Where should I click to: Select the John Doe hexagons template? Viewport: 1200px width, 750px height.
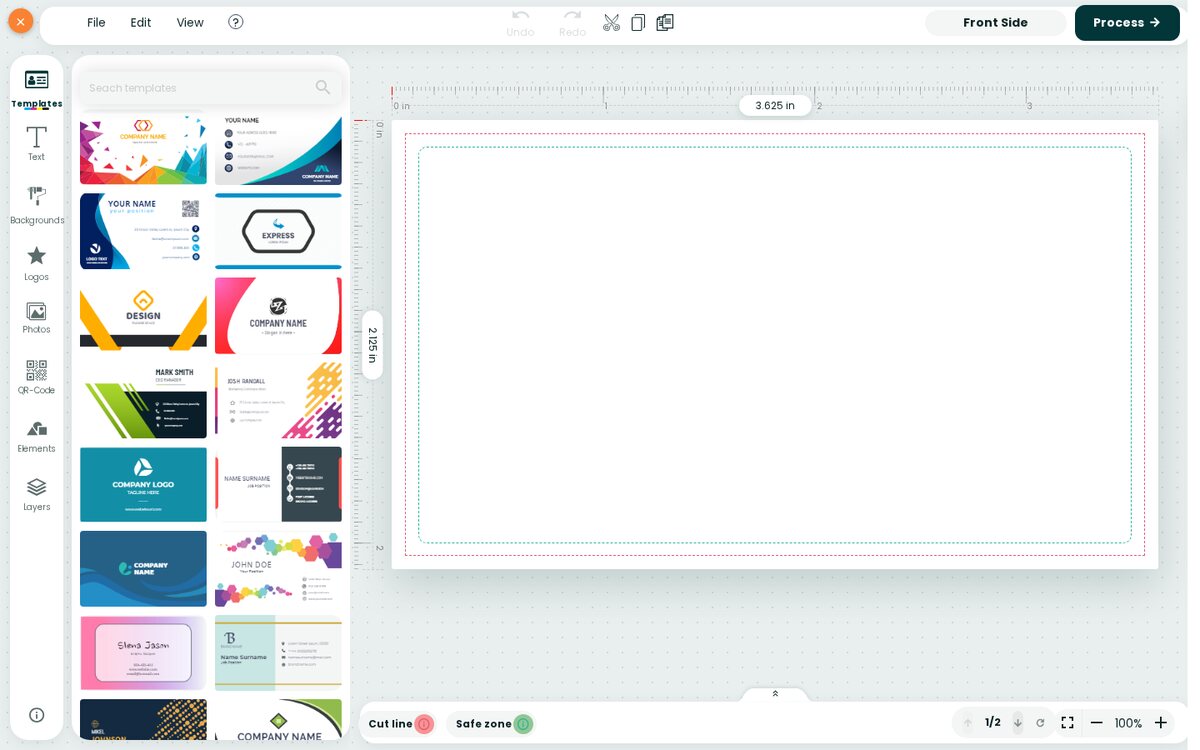click(278, 568)
